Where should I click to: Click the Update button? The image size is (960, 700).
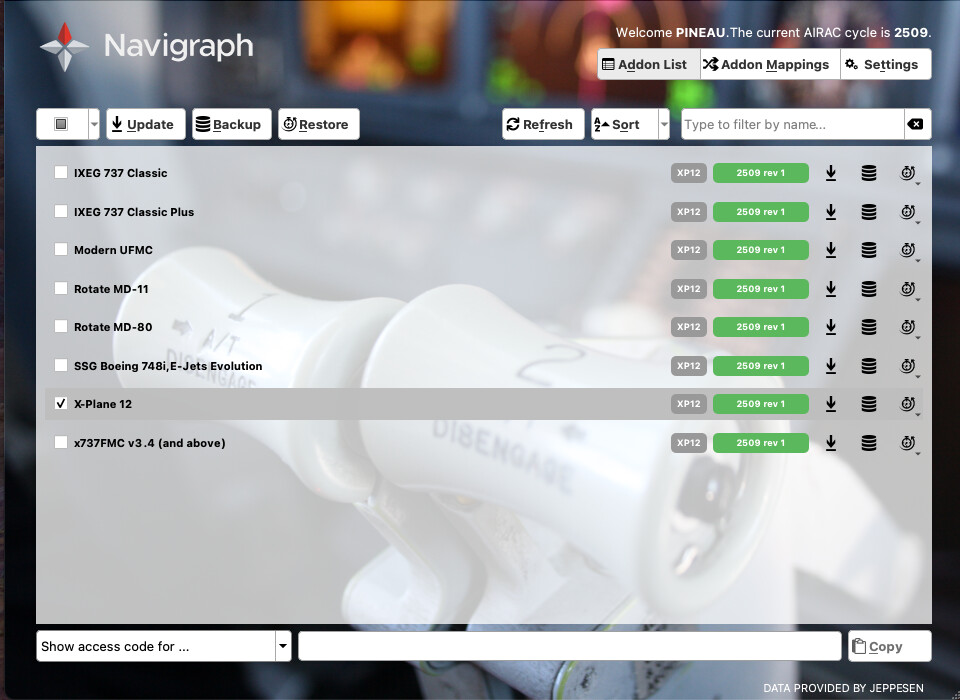(146, 124)
